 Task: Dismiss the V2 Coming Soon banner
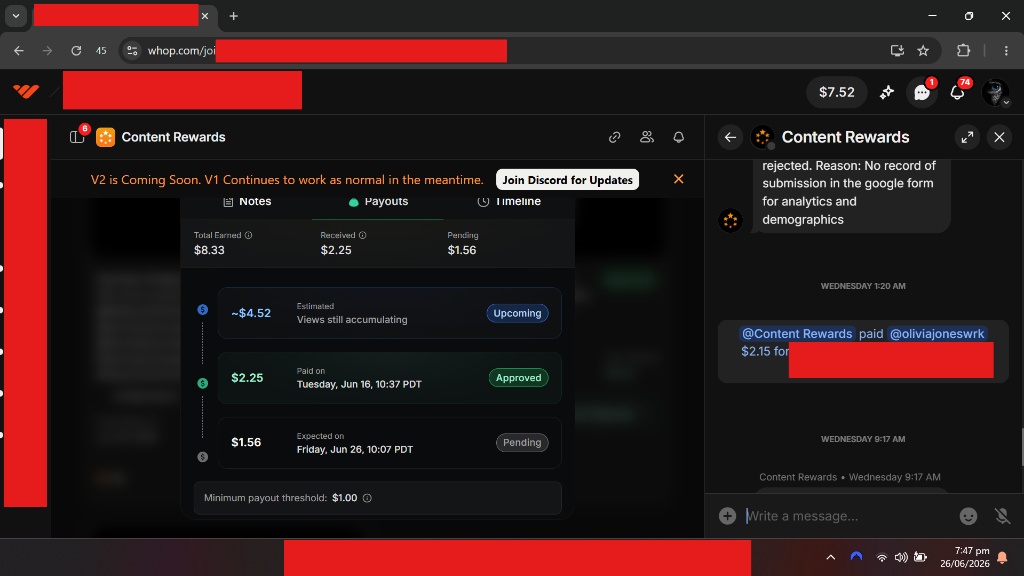click(x=679, y=179)
